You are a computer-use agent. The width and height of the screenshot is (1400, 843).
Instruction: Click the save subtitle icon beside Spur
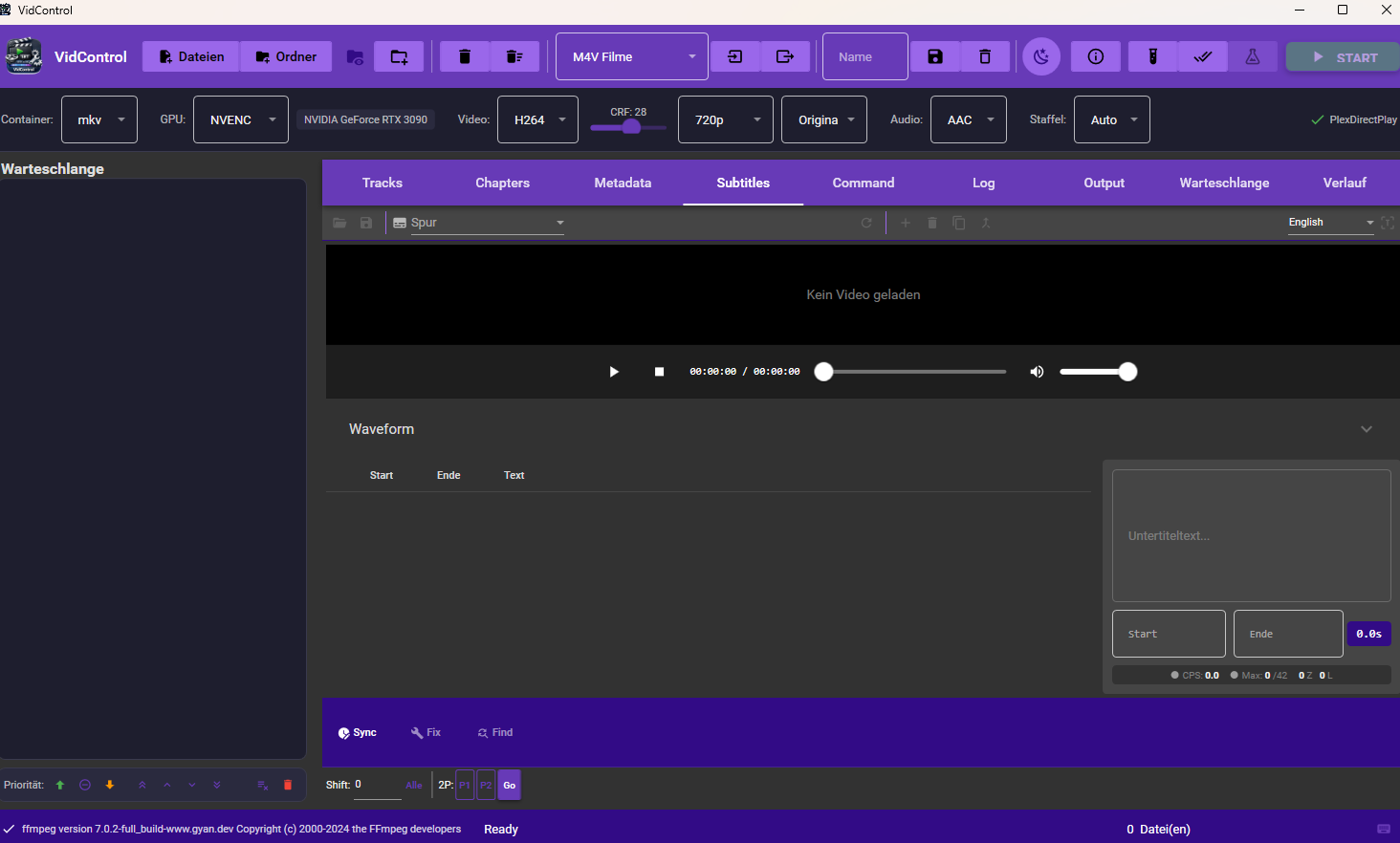coord(366,223)
